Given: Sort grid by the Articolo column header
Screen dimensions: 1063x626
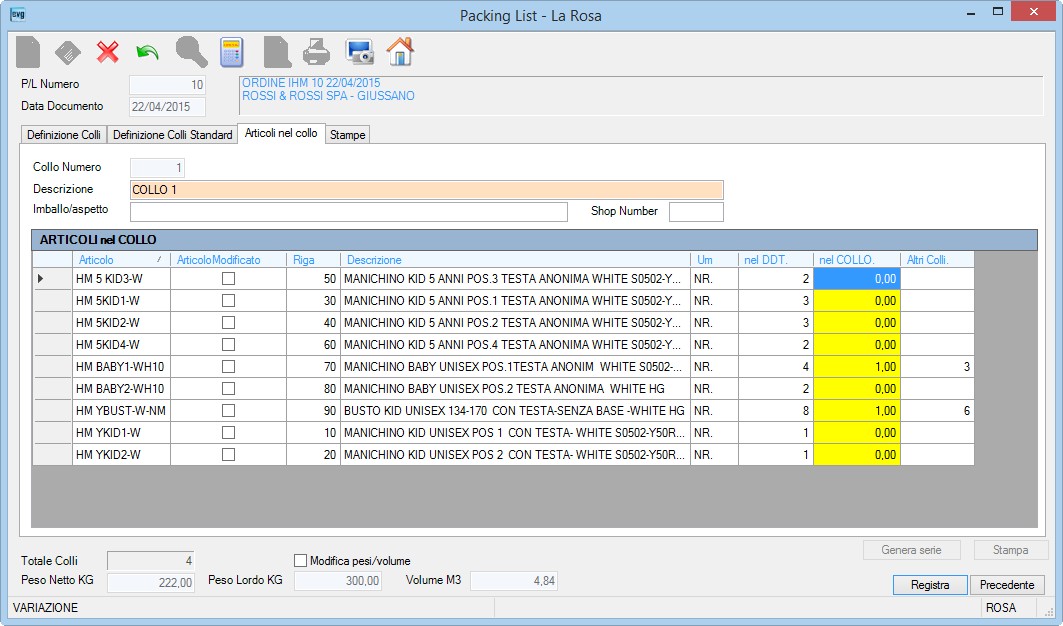Looking at the screenshot, I should 121,260.
